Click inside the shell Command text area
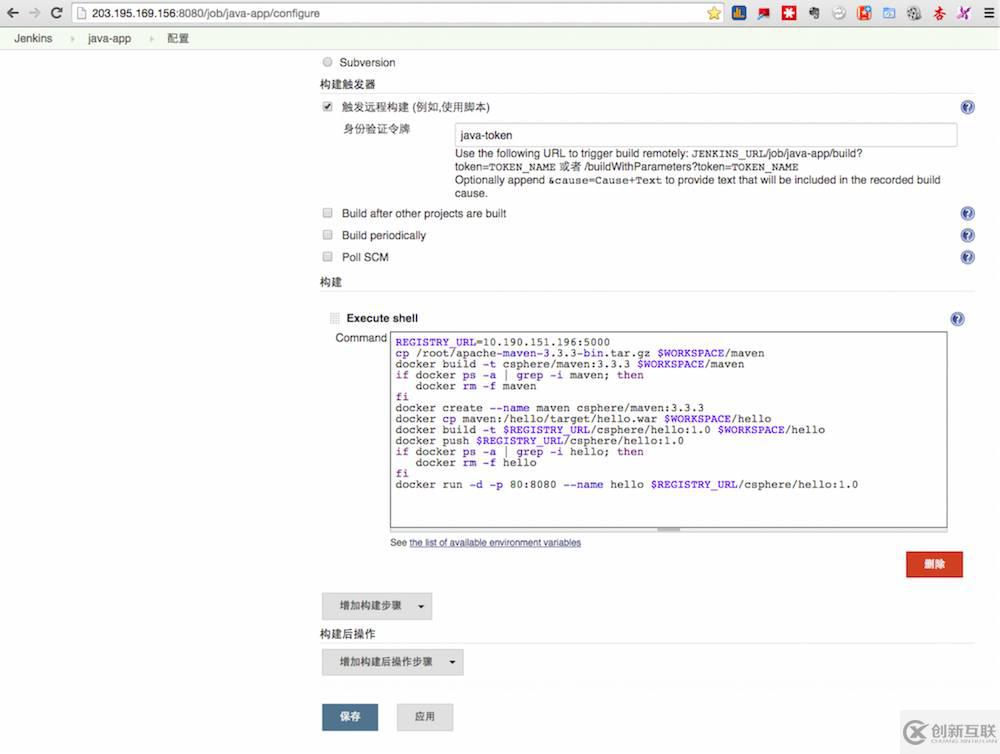 tap(668, 430)
